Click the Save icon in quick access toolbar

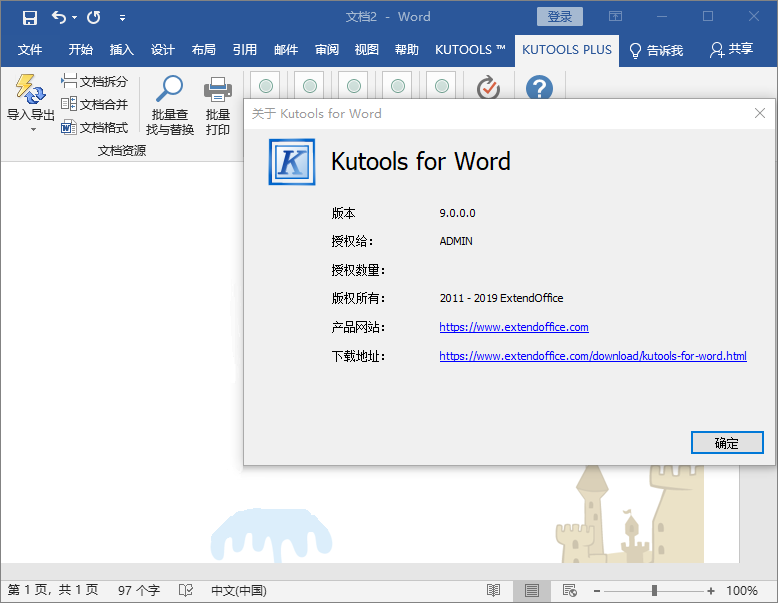30,18
